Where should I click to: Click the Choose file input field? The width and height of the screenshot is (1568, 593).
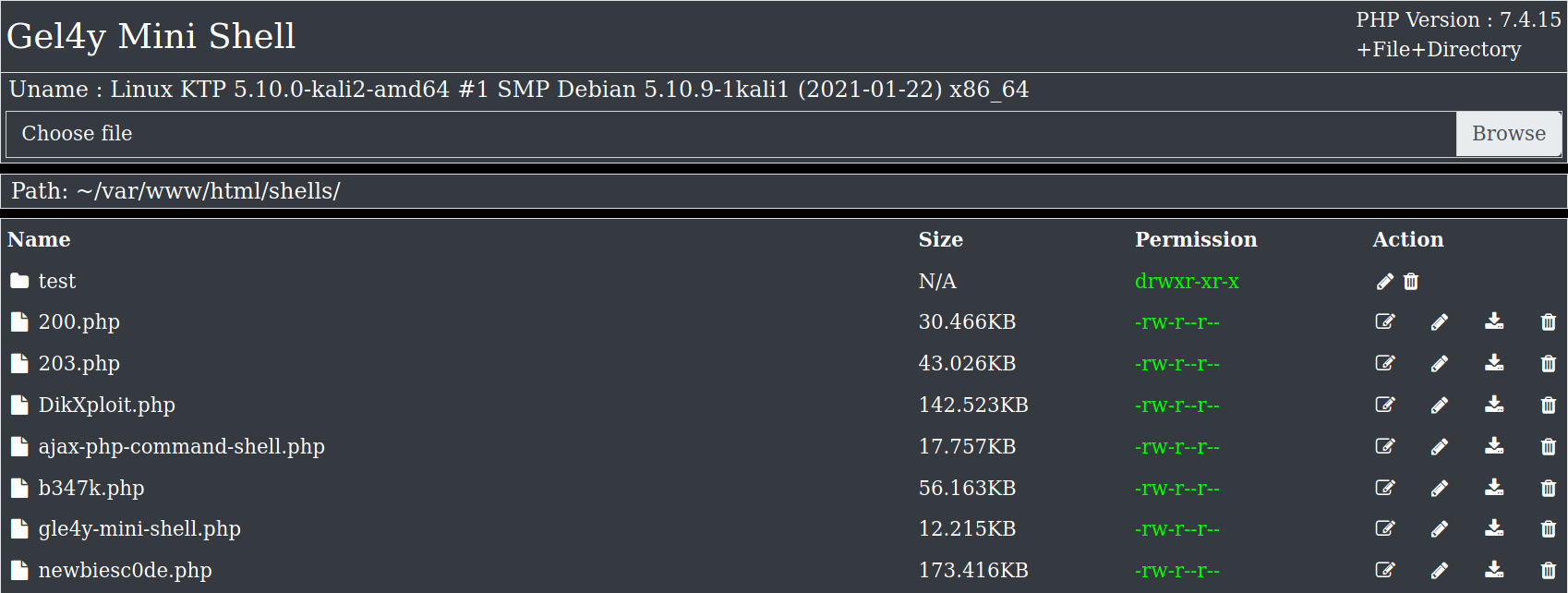731,134
